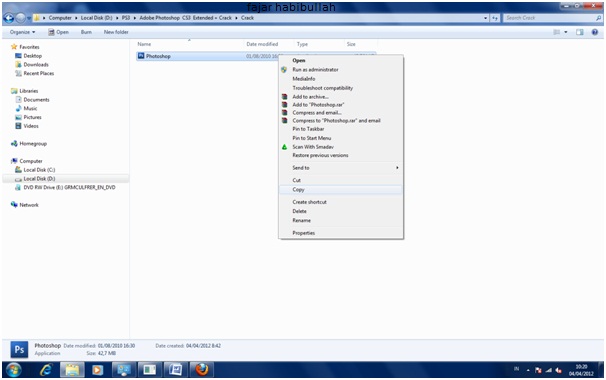606x380 pixels.
Task: Sort by Date modified column header
Action: 262,44
